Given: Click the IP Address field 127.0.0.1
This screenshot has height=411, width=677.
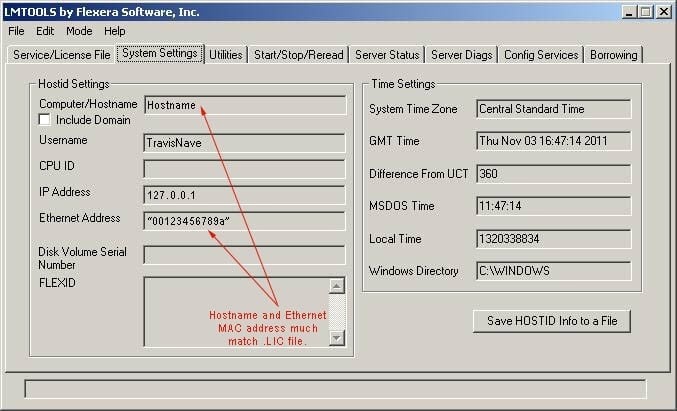Looking at the screenshot, I should [x=244, y=195].
